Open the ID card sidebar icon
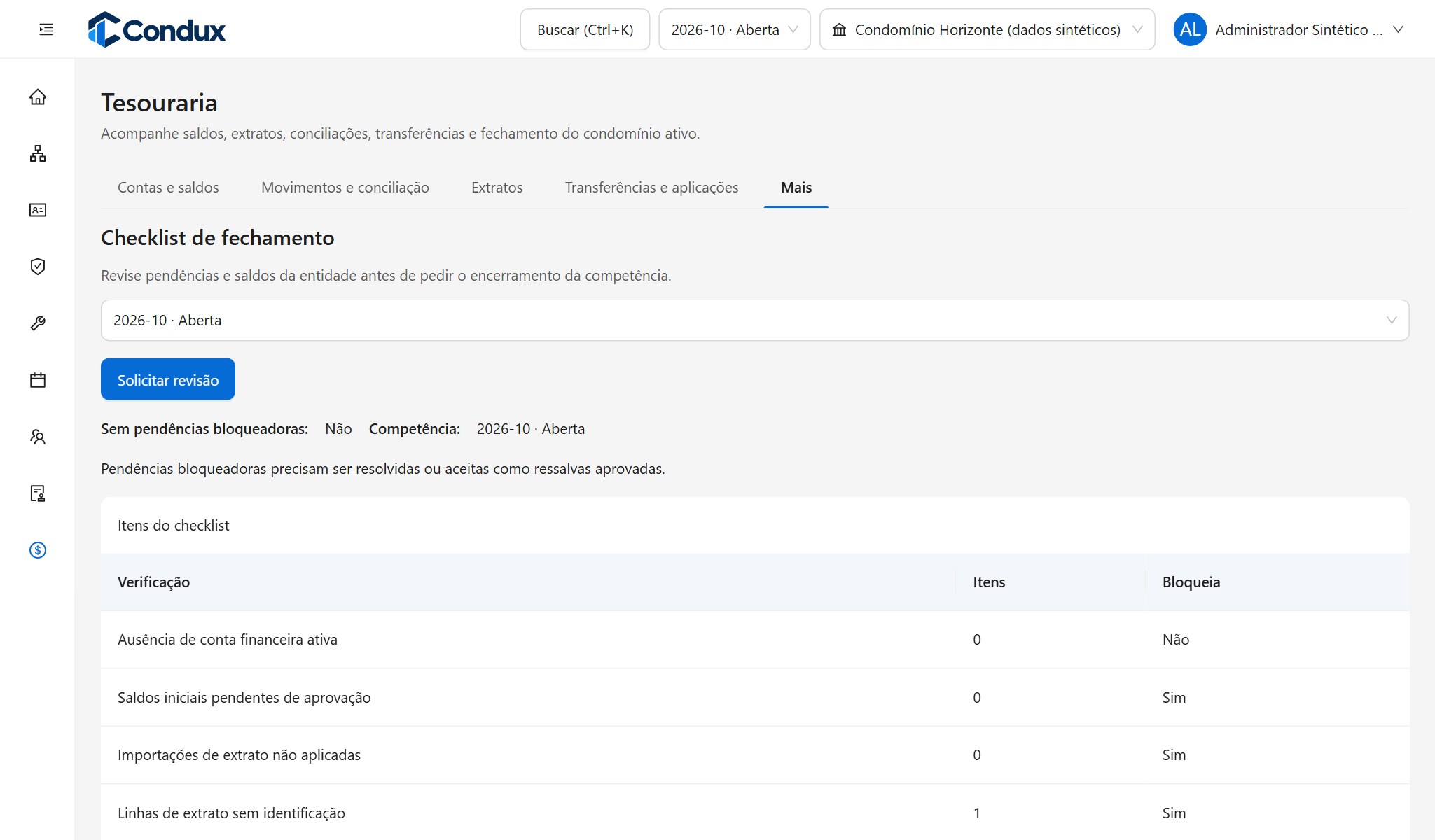Screen dimensions: 1435x840 (x=38, y=210)
